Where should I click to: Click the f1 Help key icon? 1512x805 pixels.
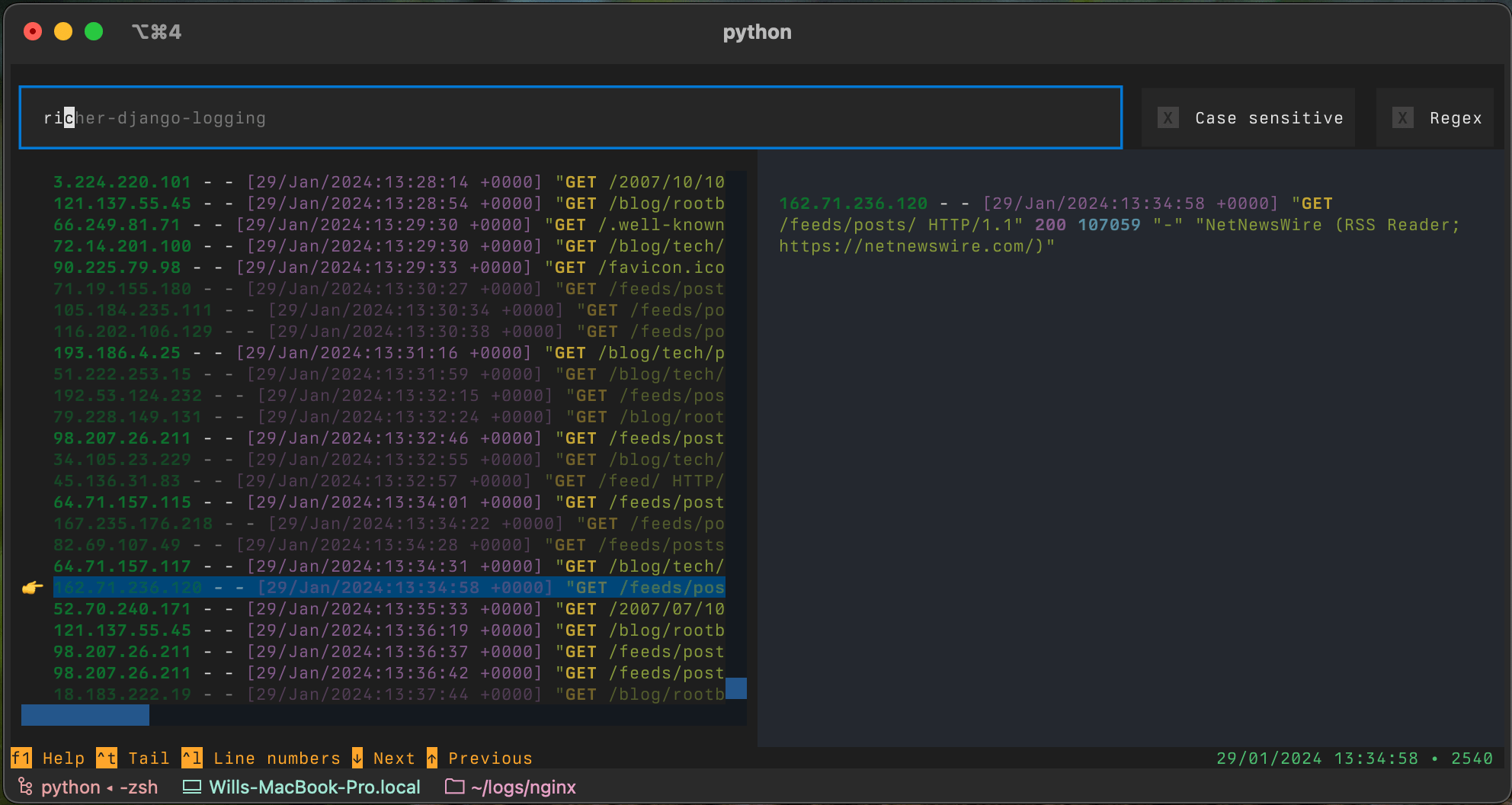[21, 758]
